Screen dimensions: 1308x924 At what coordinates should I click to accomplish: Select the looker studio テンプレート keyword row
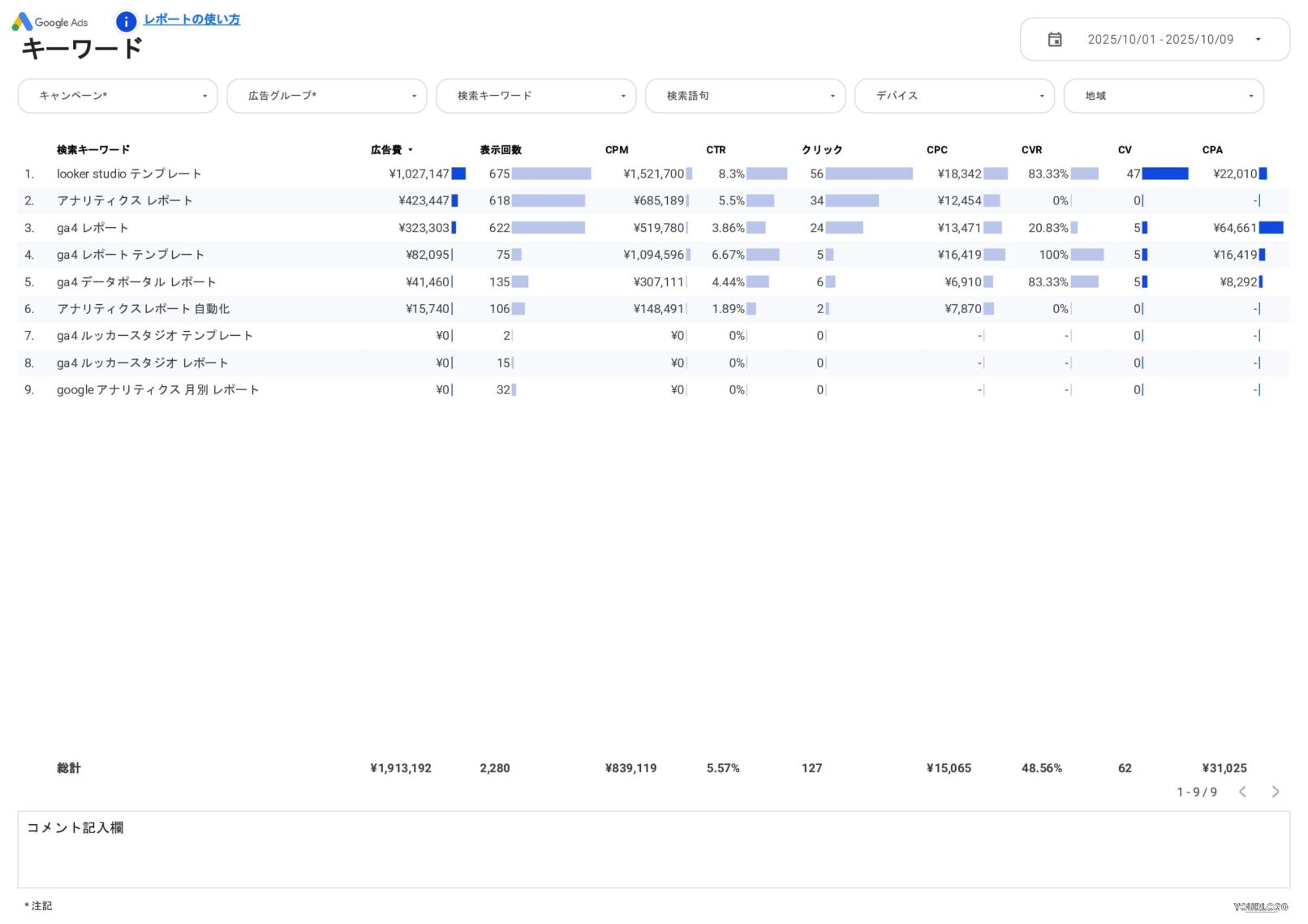coord(128,174)
